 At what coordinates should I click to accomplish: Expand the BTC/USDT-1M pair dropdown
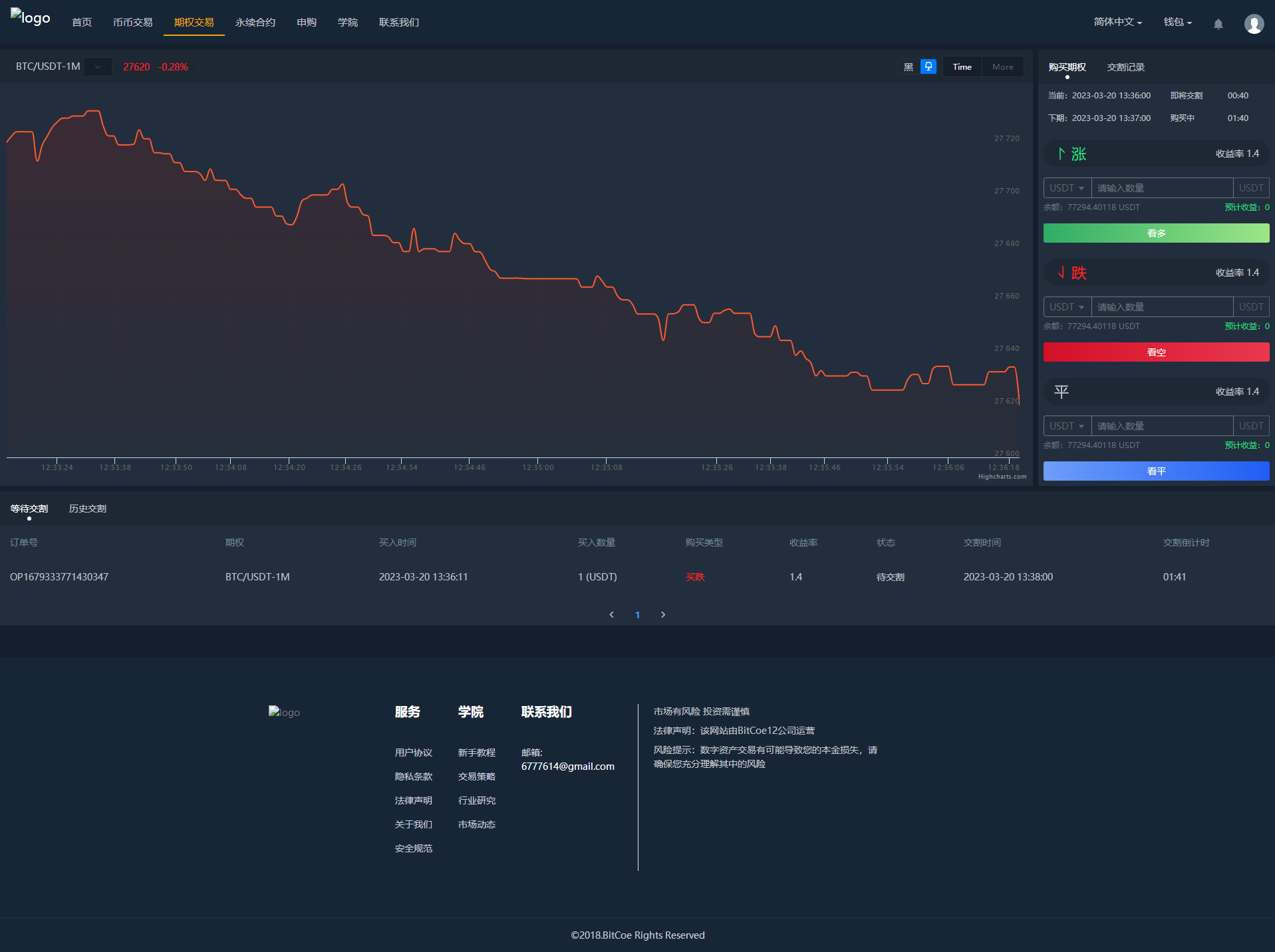[x=98, y=66]
